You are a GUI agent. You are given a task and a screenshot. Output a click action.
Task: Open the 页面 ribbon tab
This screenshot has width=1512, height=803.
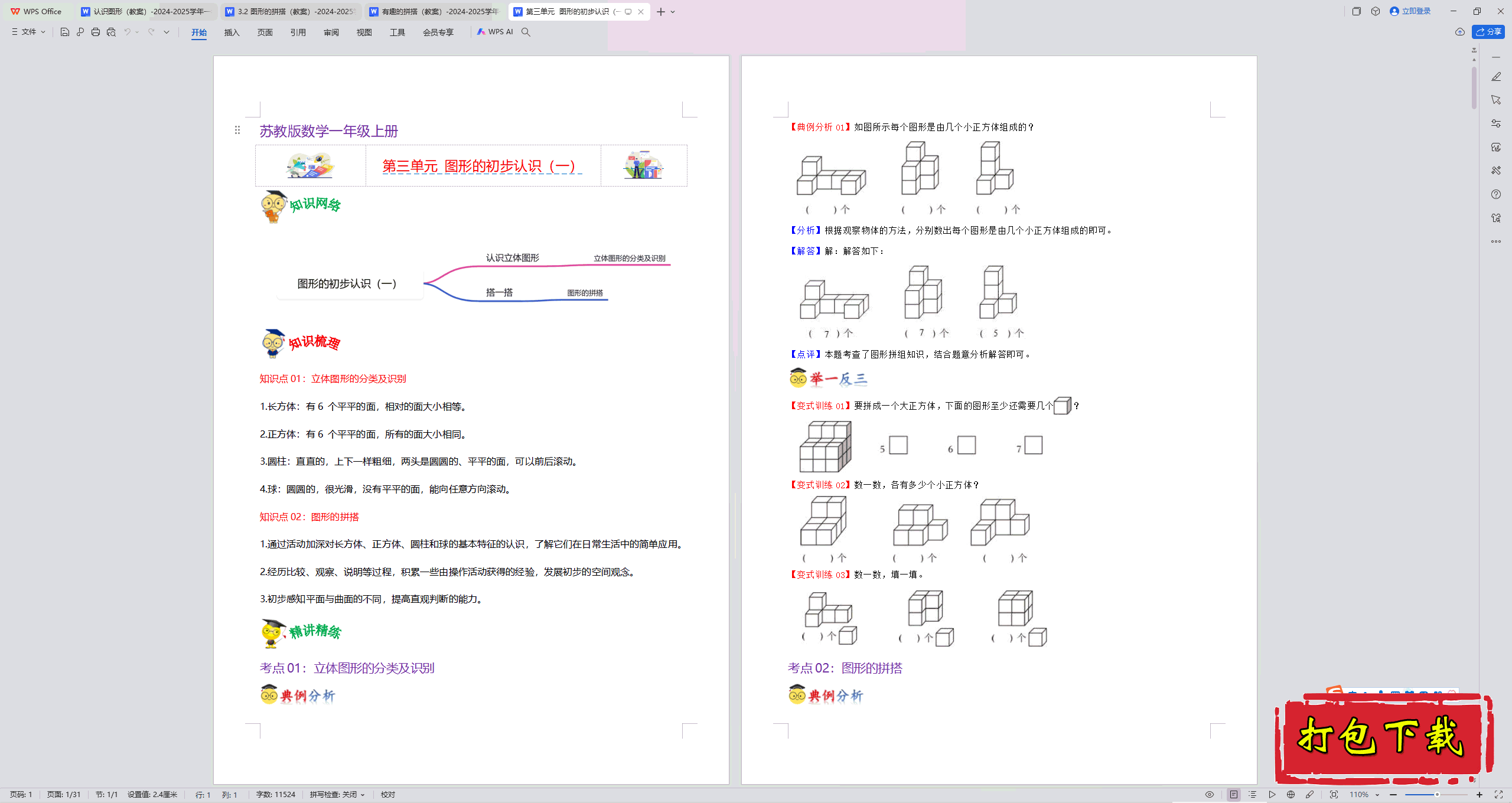point(265,32)
